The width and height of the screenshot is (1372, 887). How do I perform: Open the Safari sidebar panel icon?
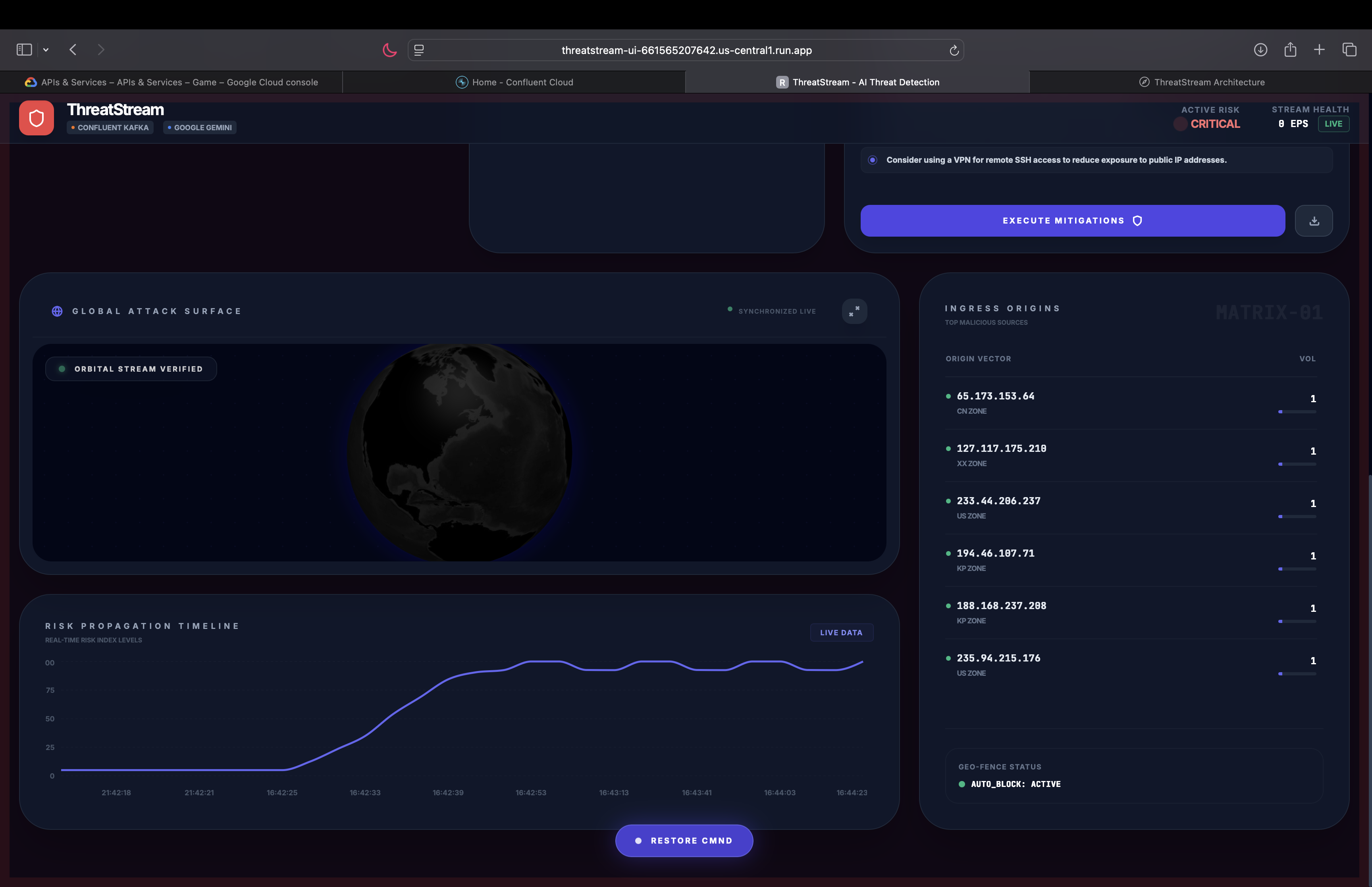point(24,50)
